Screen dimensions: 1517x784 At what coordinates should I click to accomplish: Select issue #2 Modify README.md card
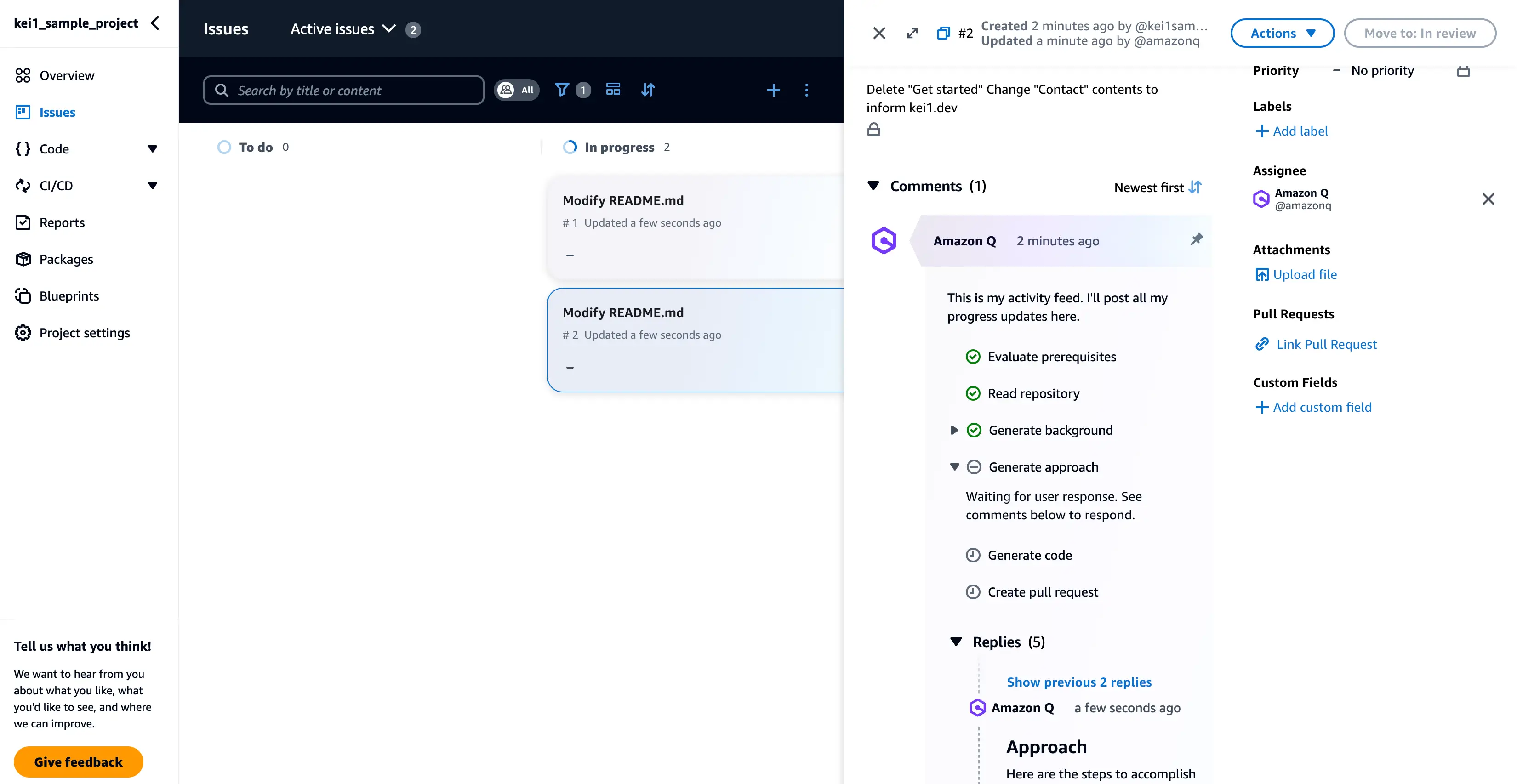pos(695,340)
